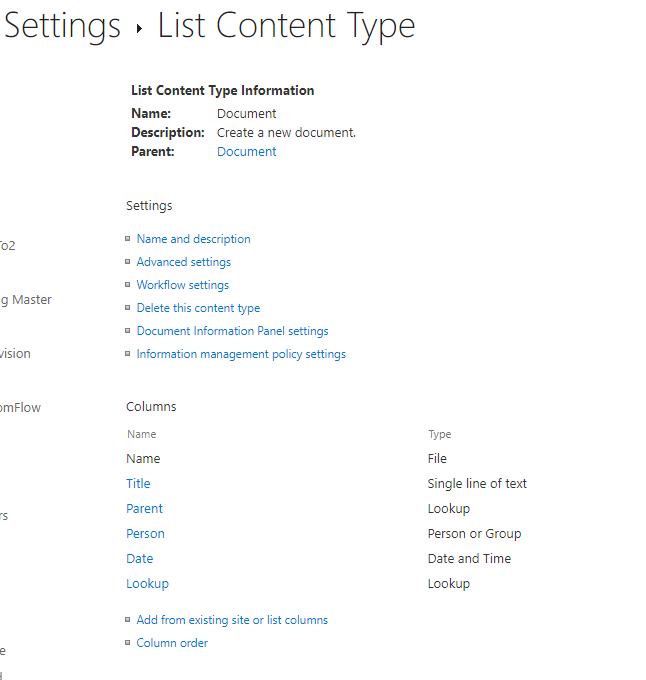Open the Date column settings
Screen dimensions: 646x680
pyautogui.click(x=139, y=559)
